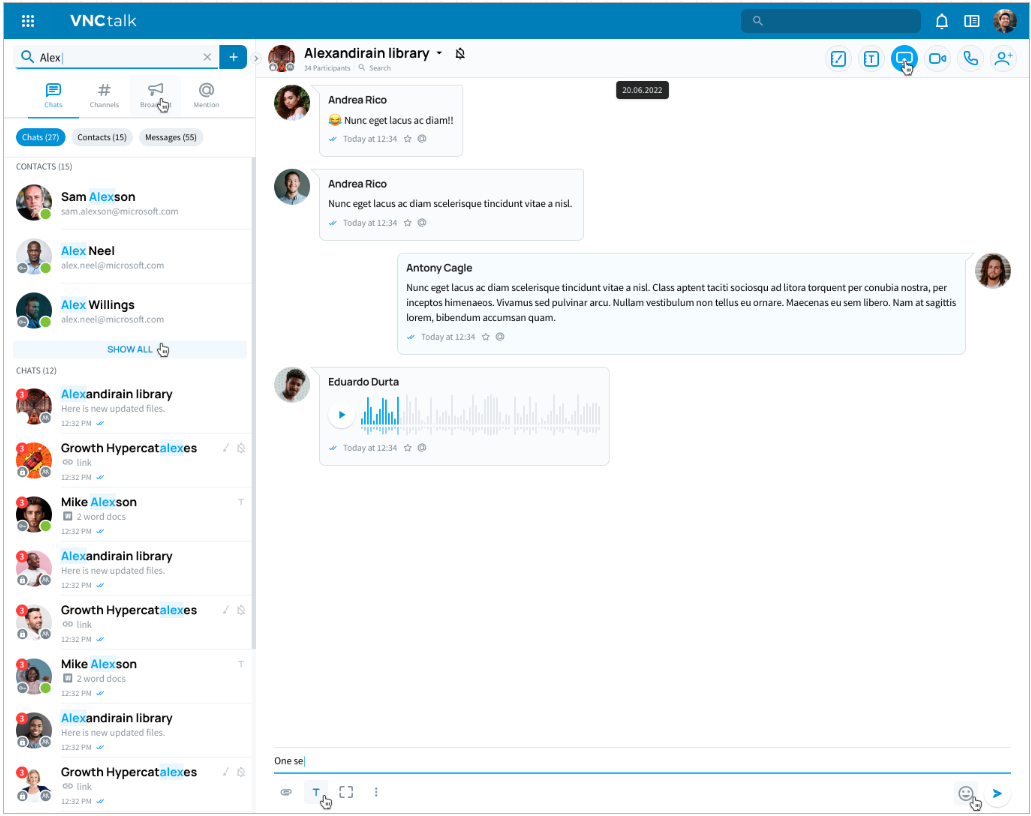
Task: Filter results by Messages (55)
Action: (170, 137)
